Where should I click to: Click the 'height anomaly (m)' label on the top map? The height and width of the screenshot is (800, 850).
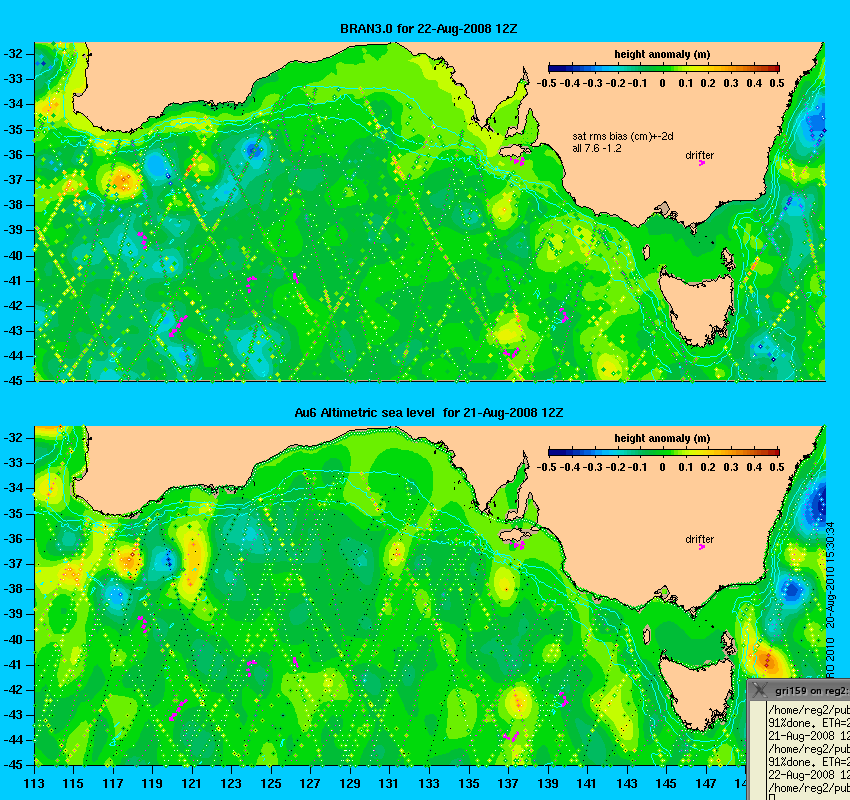coord(662,55)
